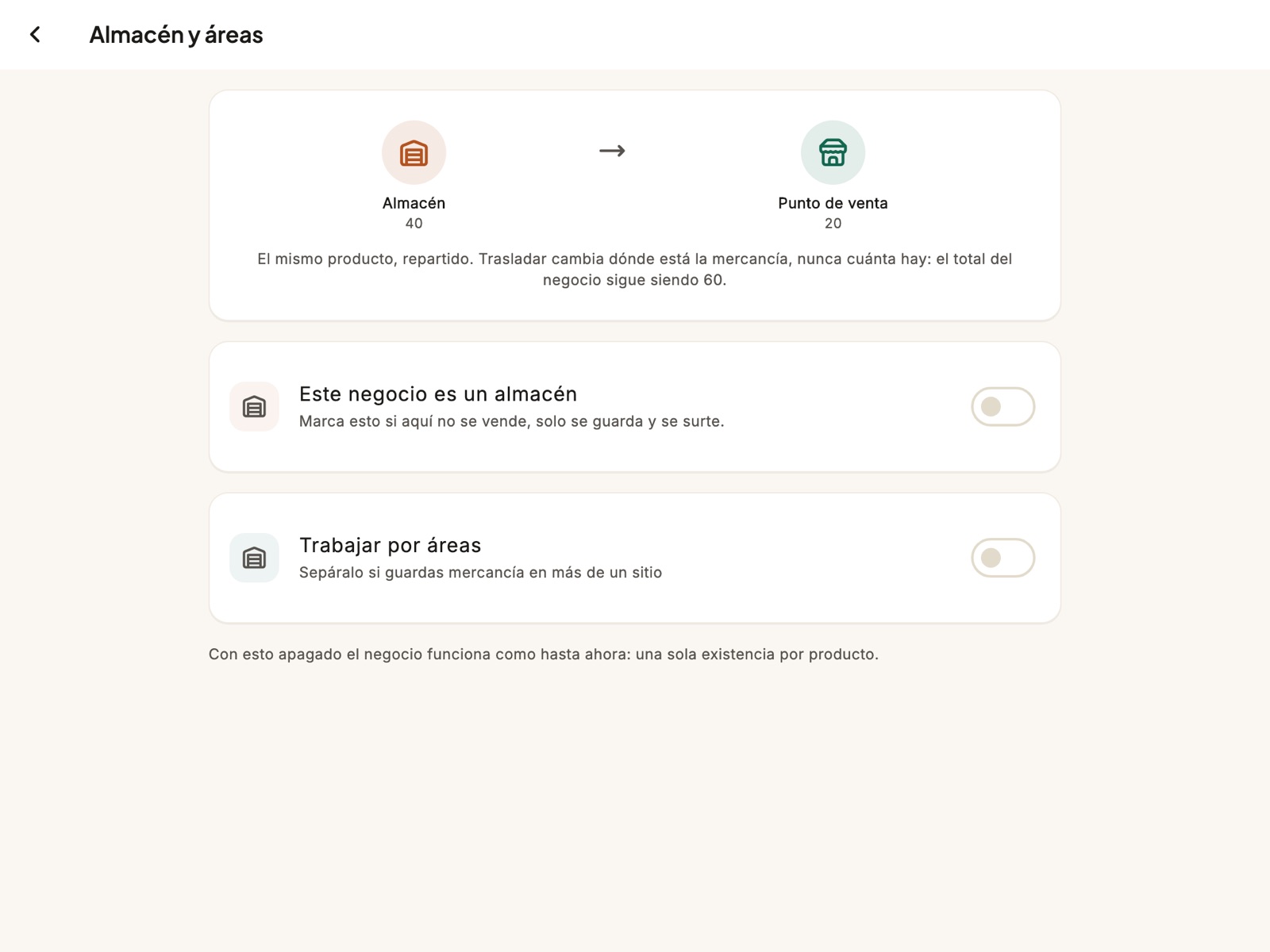Click the Almacén label under the orange icon
The image size is (1270, 952).
click(414, 203)
